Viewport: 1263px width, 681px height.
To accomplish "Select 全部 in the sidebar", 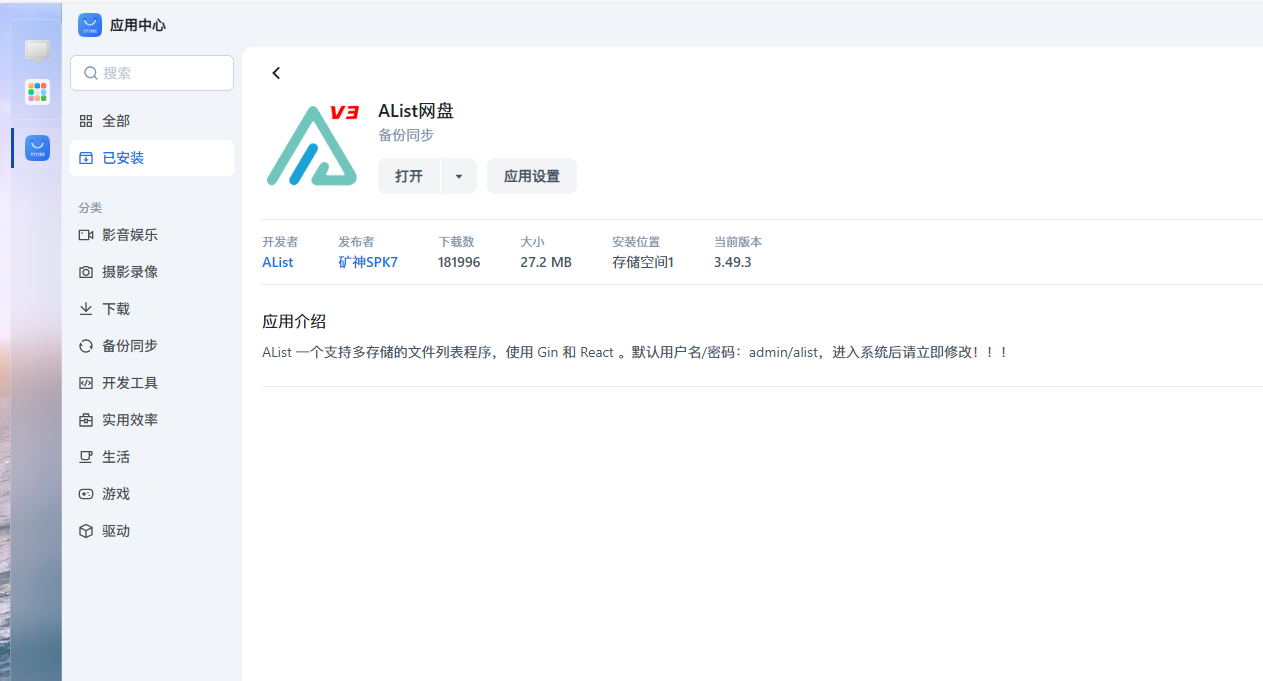I will pyautogui.click(x=152, y=121).
